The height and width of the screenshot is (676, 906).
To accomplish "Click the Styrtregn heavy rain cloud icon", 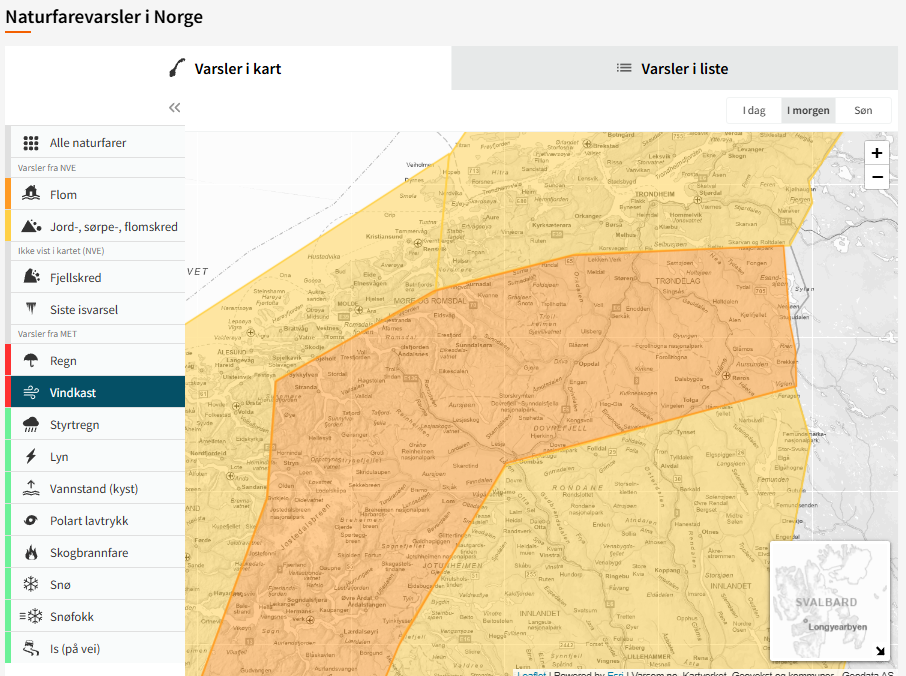I will click(31, 425).
